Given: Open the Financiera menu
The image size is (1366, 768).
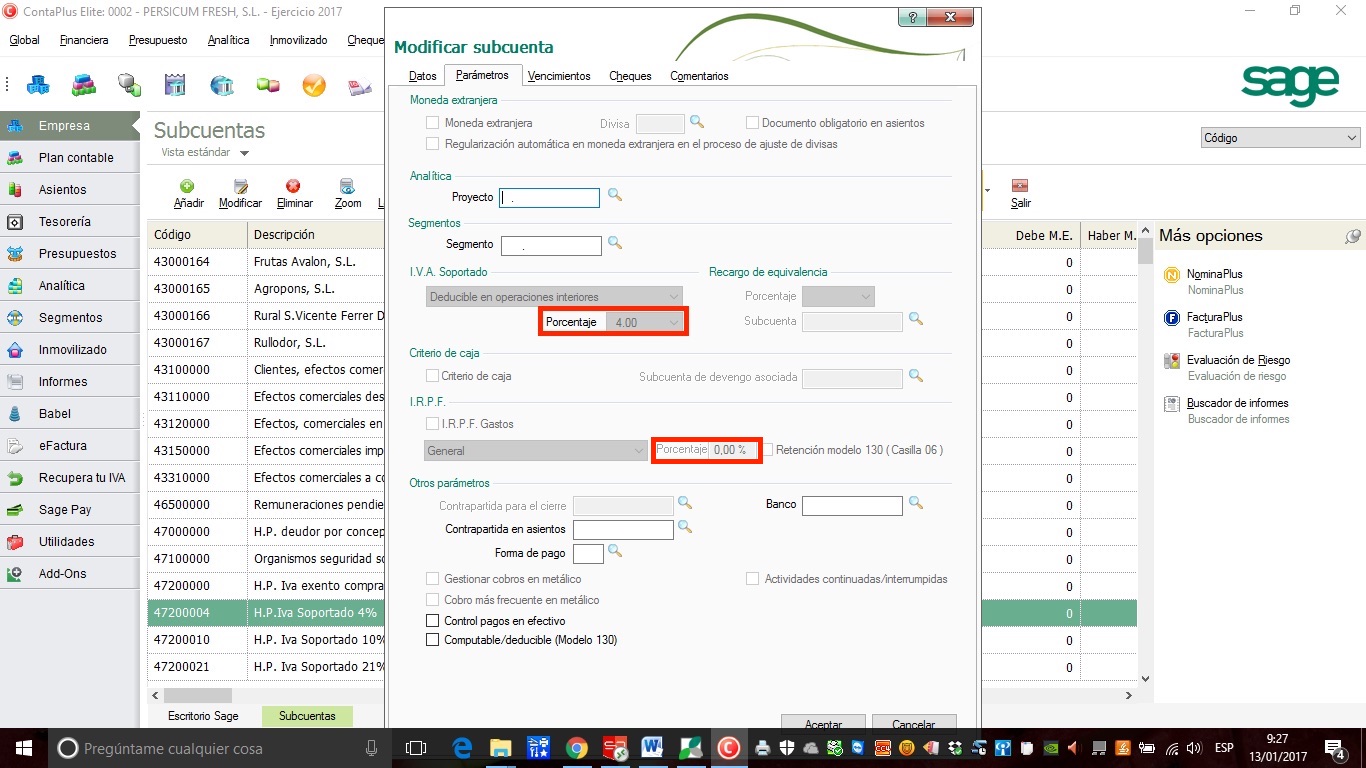Looking at the screenshot, I should click(x=84, y=40).
